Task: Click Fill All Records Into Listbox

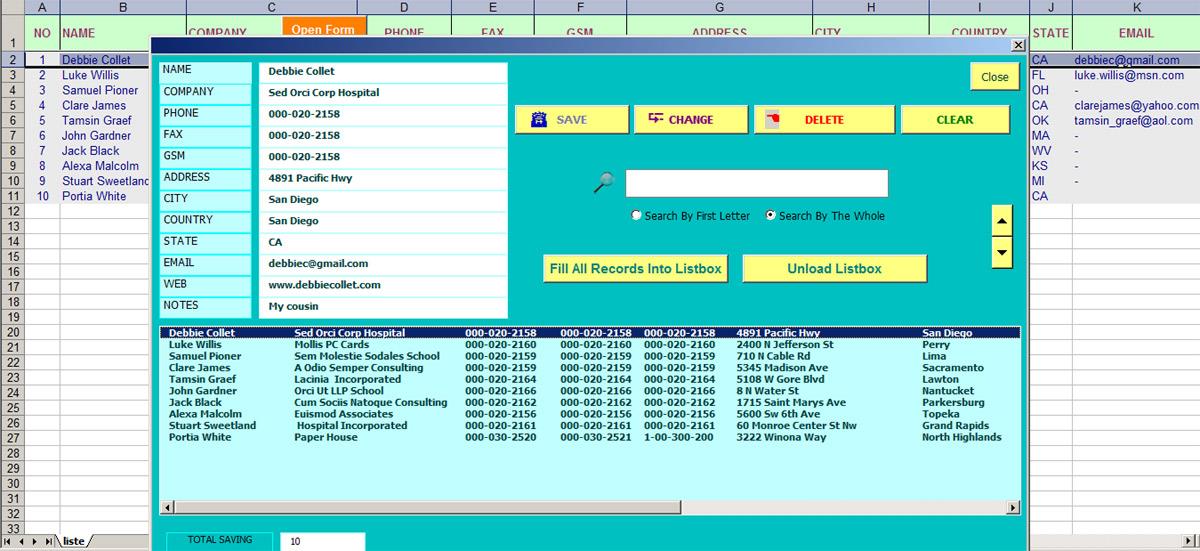Action: pyautogui.click(x=635, y=269)
